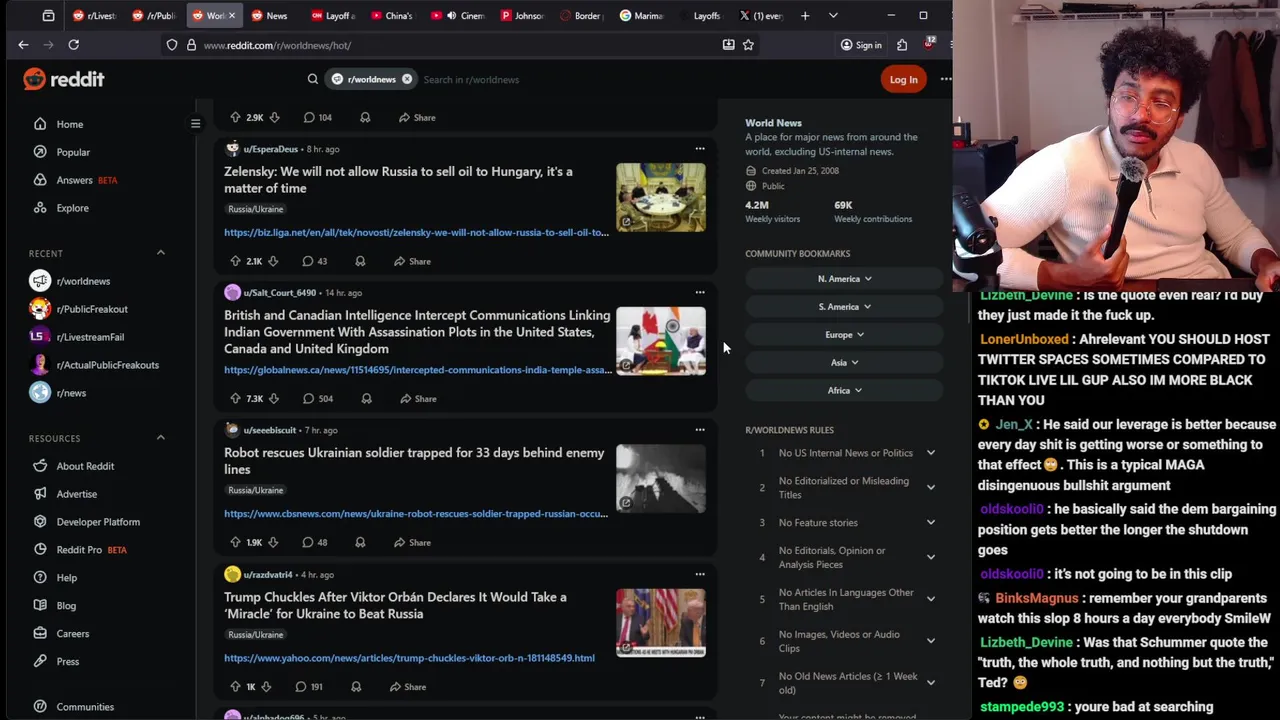Upvote the Zelensky Hungary oil post
This screenshot has height=720, width=1280.
pyautogui.click(x=235, y=261)
